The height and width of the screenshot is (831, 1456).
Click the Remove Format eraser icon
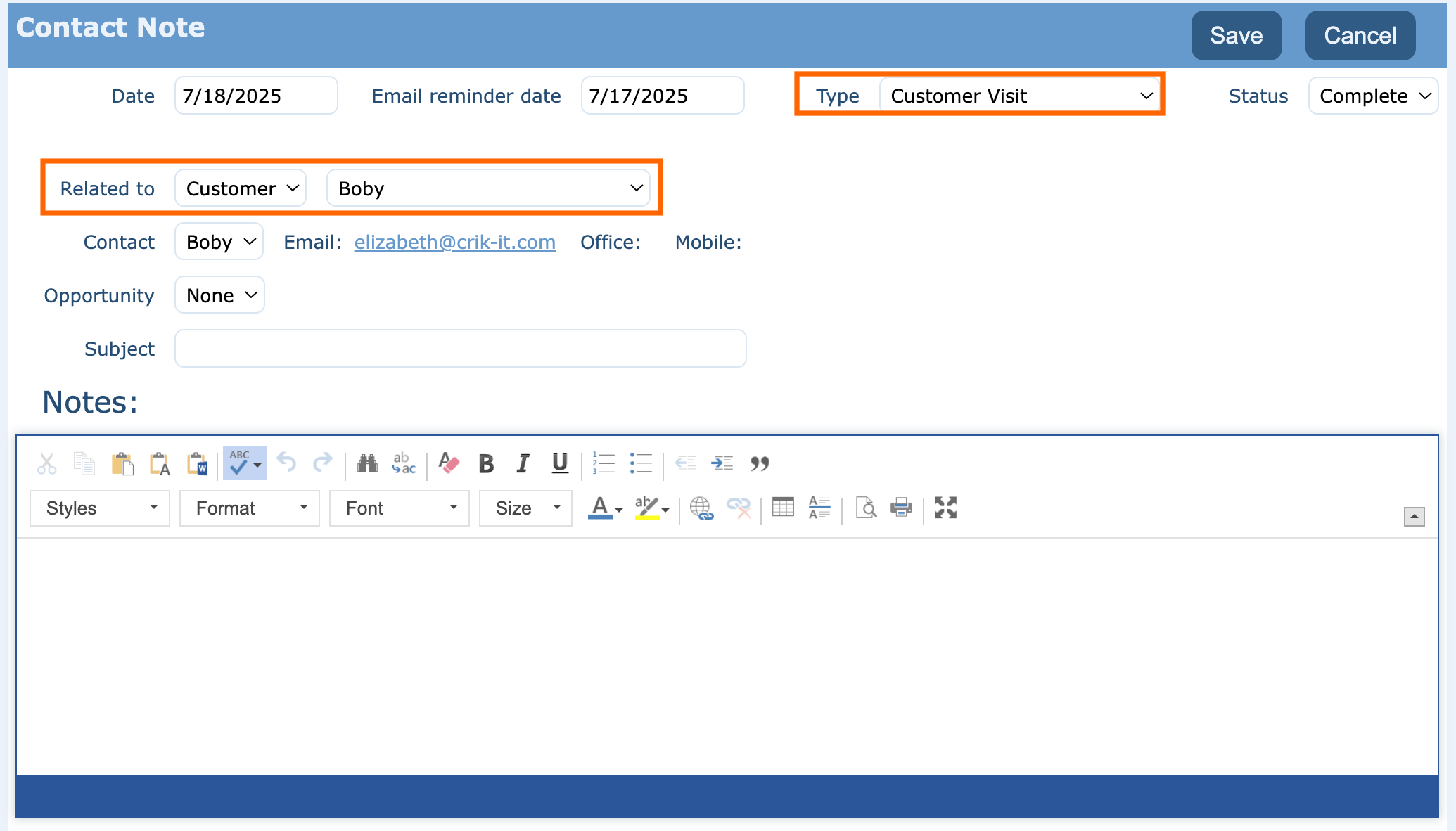point(449,463)
